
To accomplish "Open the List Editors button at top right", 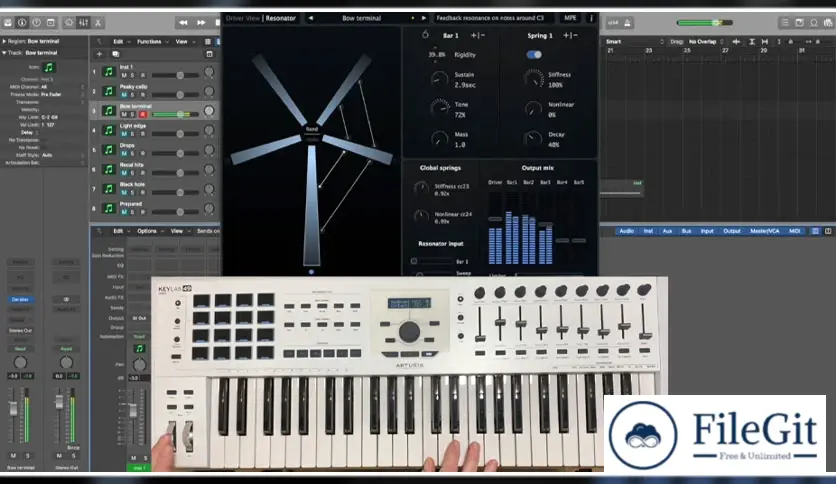I will pos(785,22).
